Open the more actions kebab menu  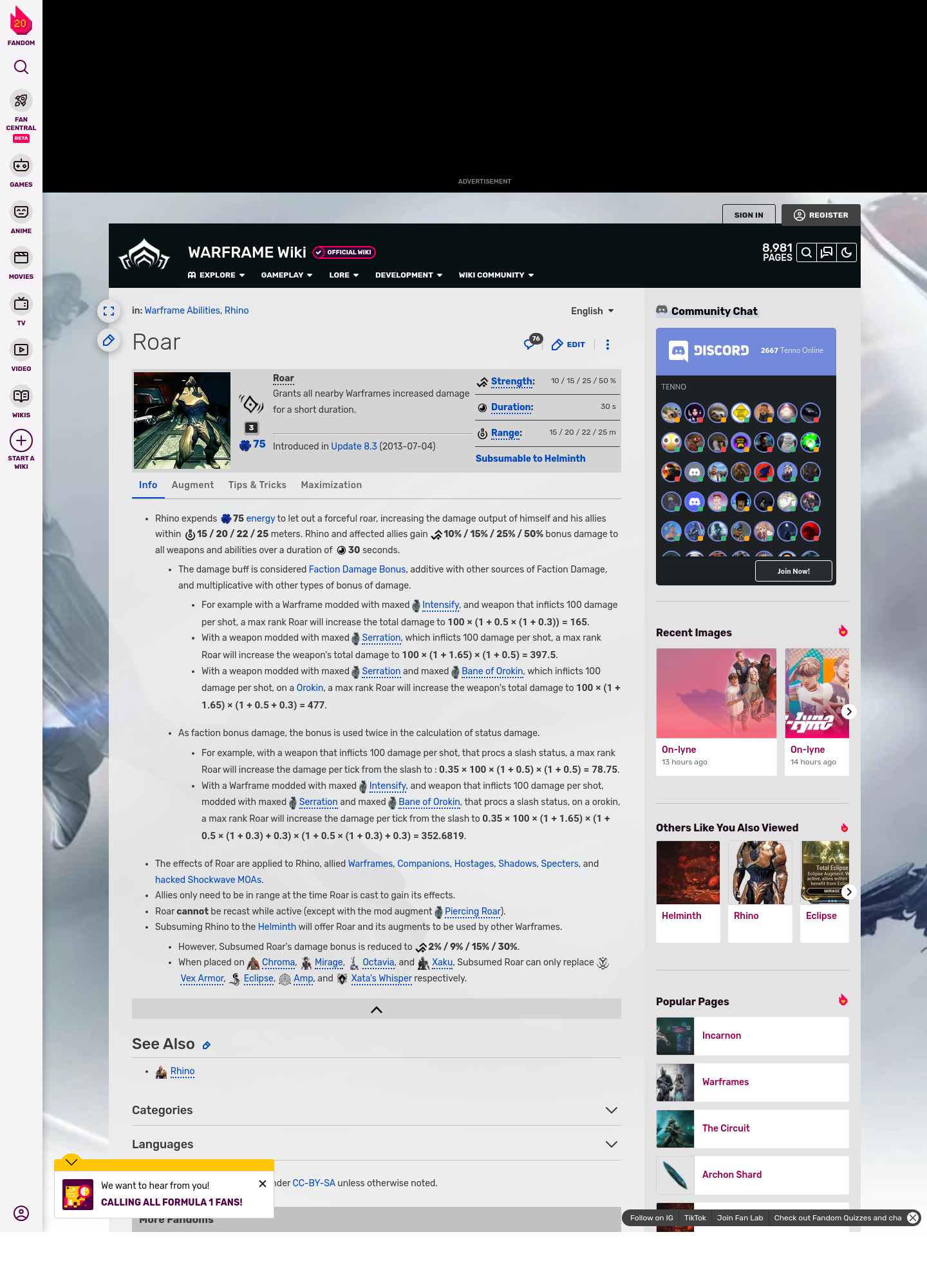click(x=607, y=345)
